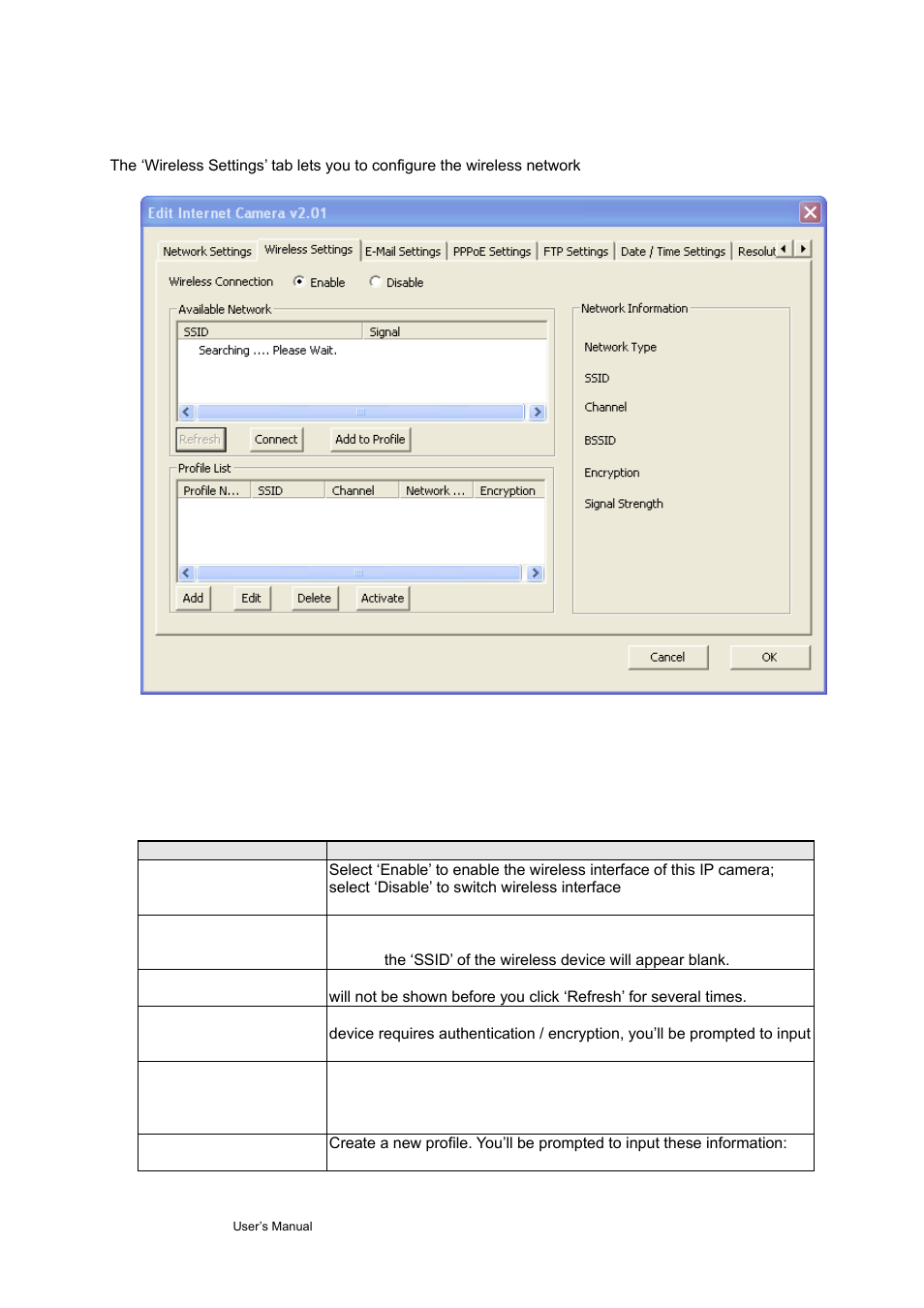Click the Refresh button
This screenshot has width=924, height=1308.
click(x=200, y=440)
